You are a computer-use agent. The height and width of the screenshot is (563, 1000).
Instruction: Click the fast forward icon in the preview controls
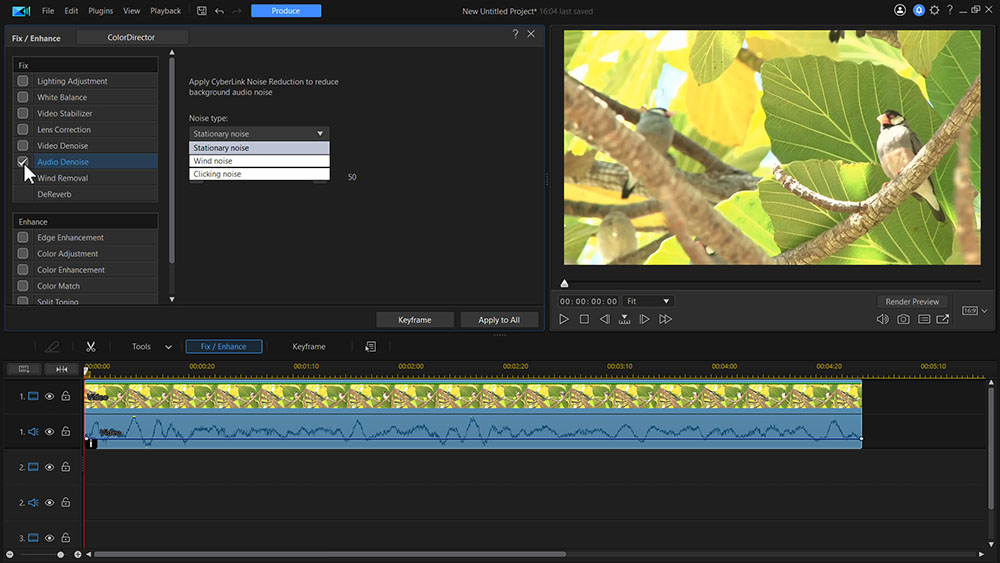(x=665, y=319)
